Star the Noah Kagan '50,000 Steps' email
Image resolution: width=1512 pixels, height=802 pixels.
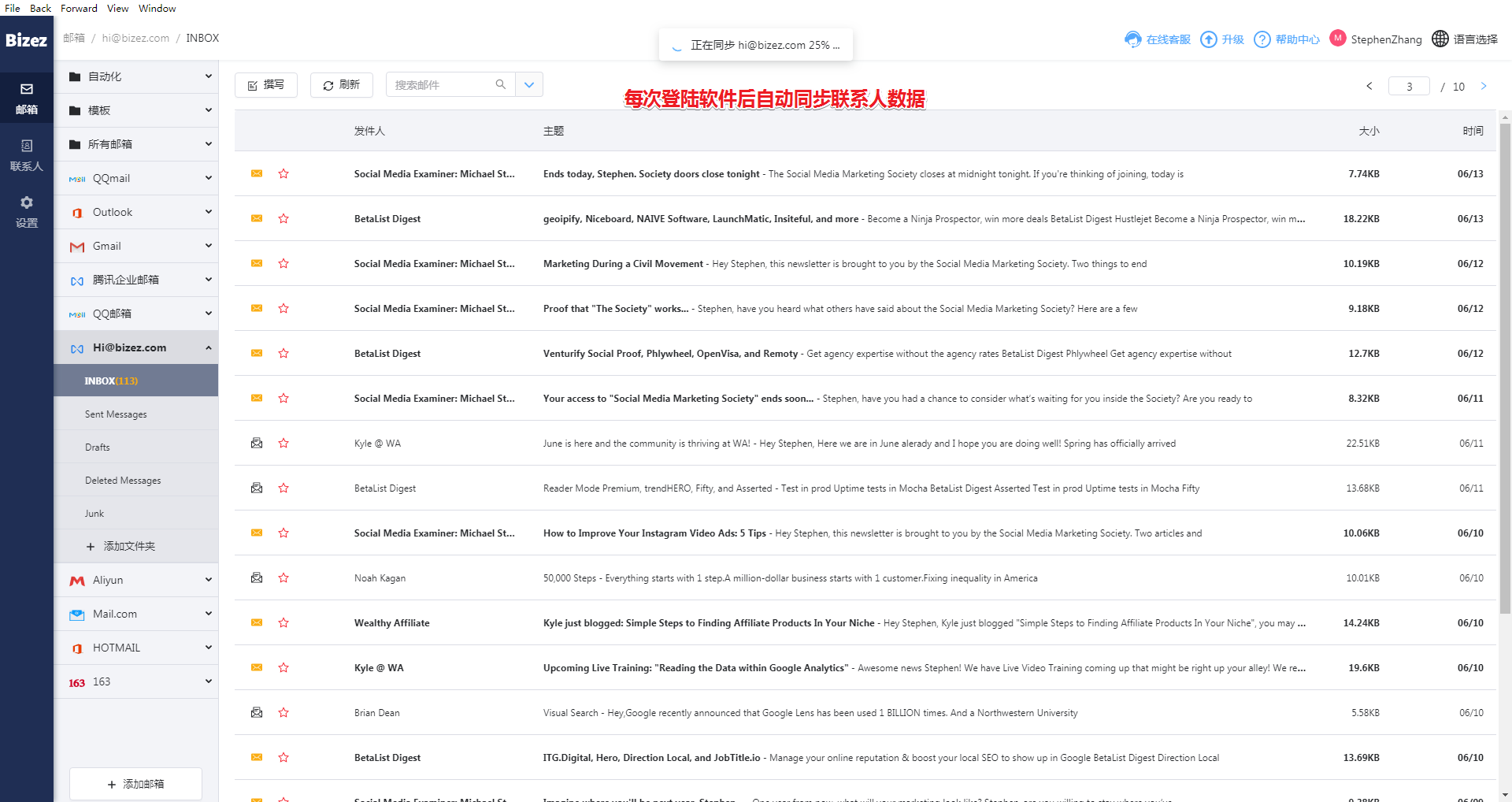click(x=283, y=577)
